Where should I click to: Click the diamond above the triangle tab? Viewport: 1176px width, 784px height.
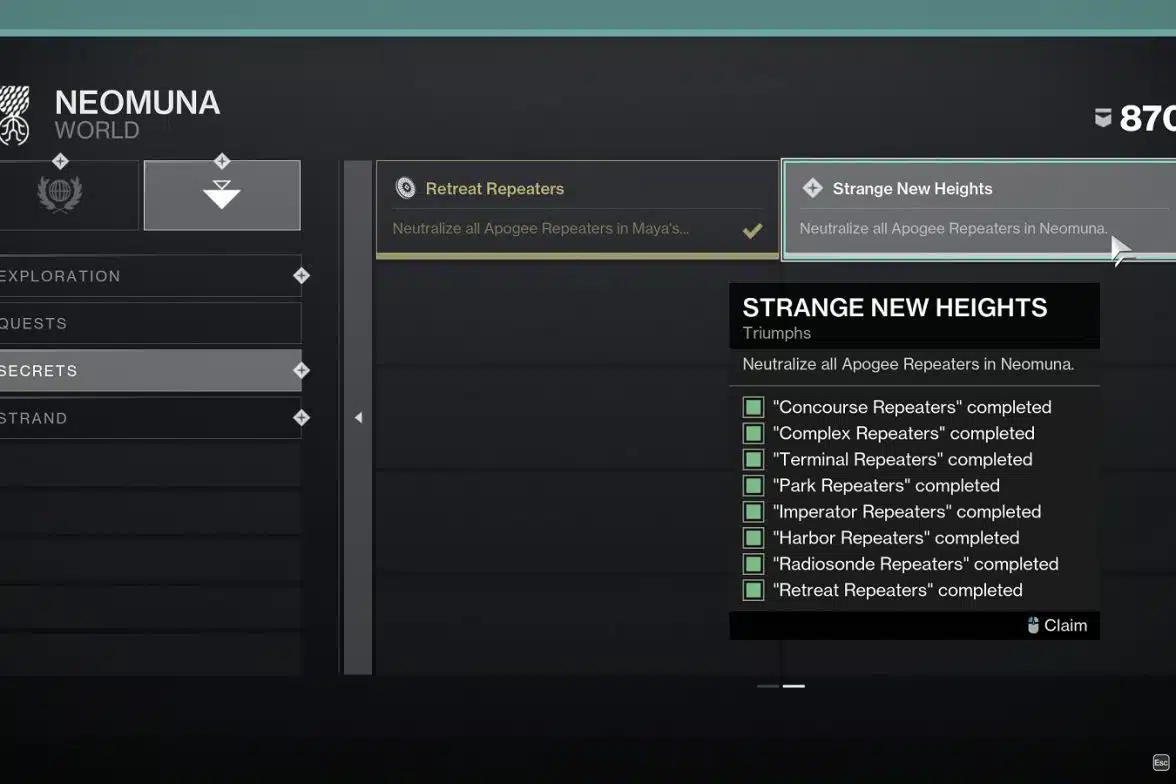(x=222, y=161)
